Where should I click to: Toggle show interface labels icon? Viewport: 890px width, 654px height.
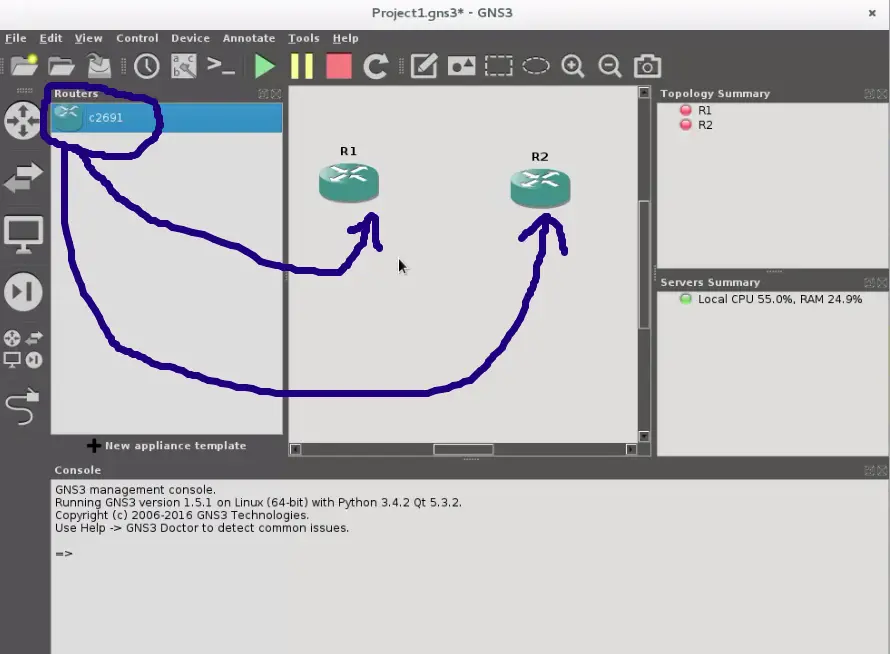(184, 66)
